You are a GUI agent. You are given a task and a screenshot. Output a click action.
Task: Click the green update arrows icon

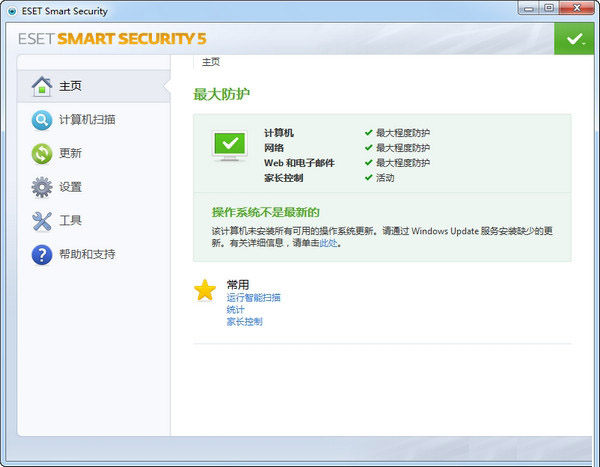(x=41, y=154)
